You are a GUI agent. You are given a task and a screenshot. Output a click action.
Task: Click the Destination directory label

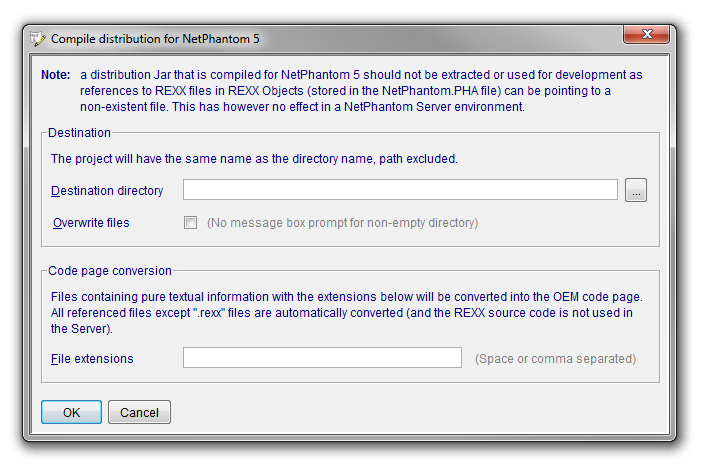[x=107, y=191]
